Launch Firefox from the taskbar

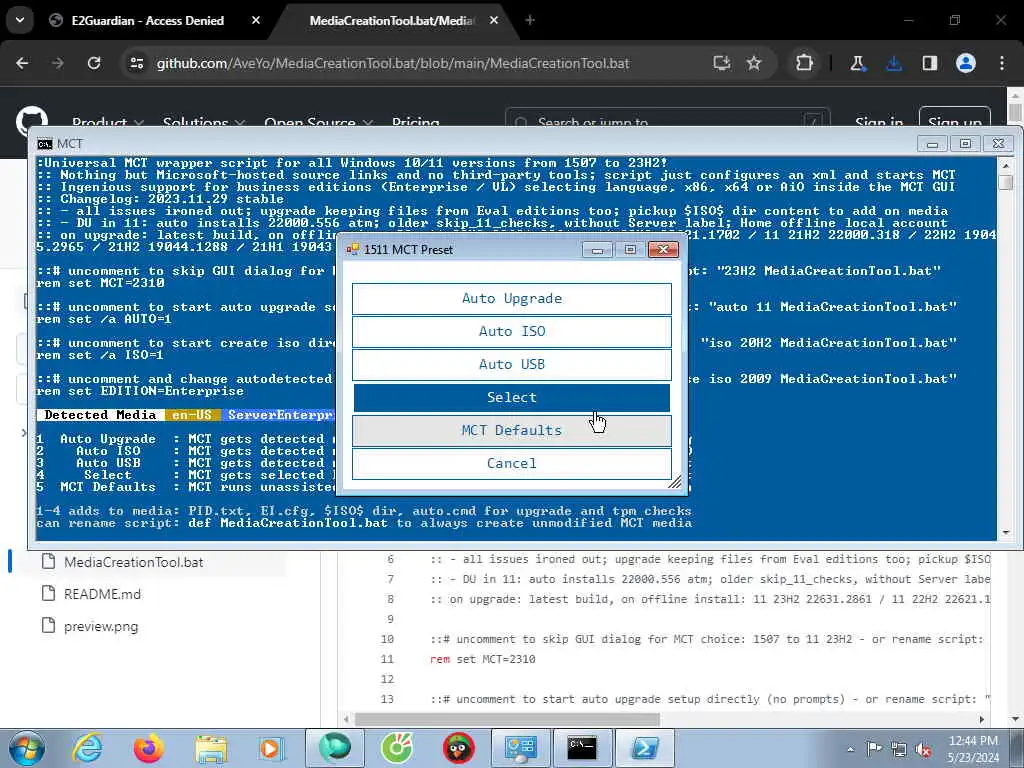(149, 748)
